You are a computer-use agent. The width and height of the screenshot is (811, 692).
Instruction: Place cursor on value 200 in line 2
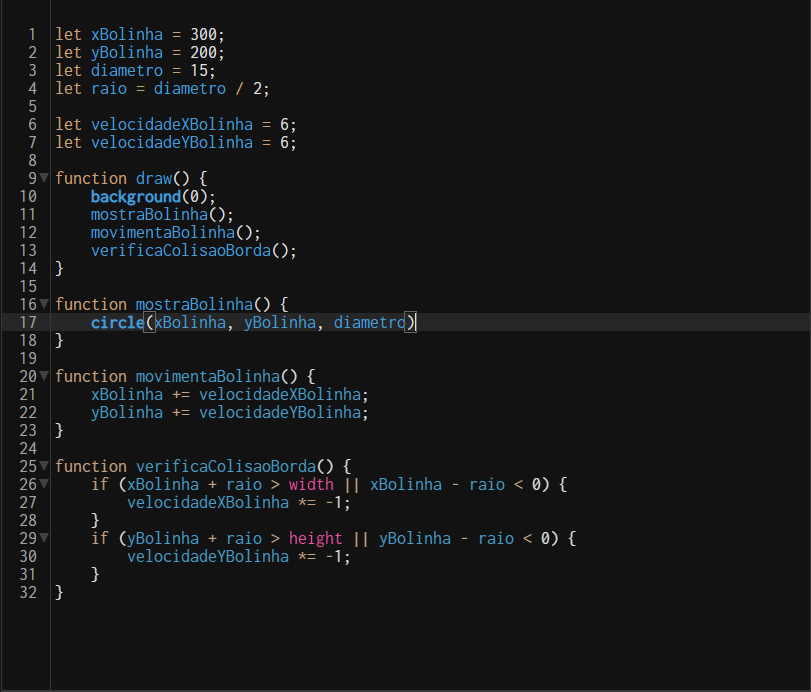(203, 52)
